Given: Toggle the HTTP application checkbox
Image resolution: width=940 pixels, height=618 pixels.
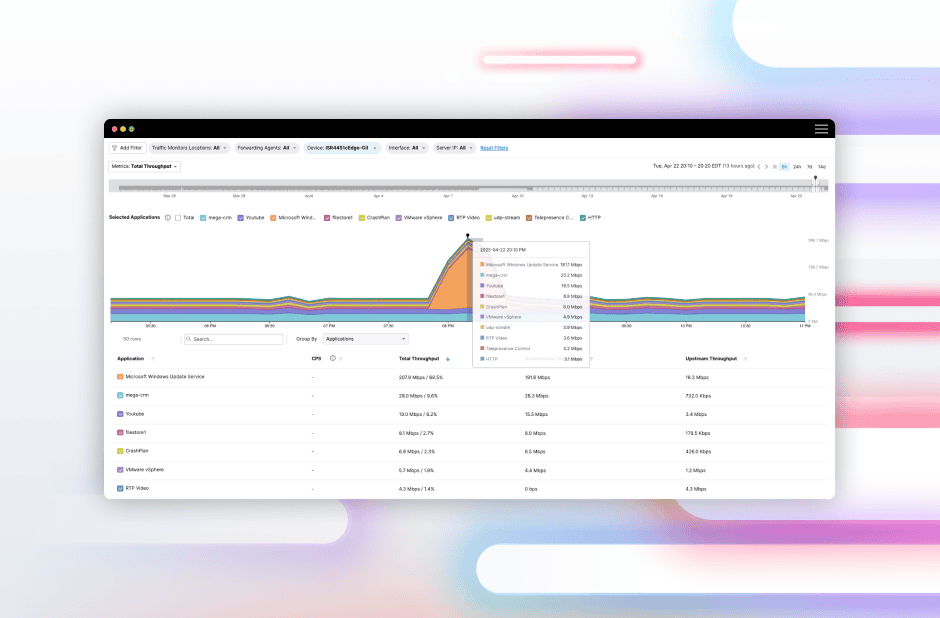Looking at the screenshot, I should (x=583, y=217).
